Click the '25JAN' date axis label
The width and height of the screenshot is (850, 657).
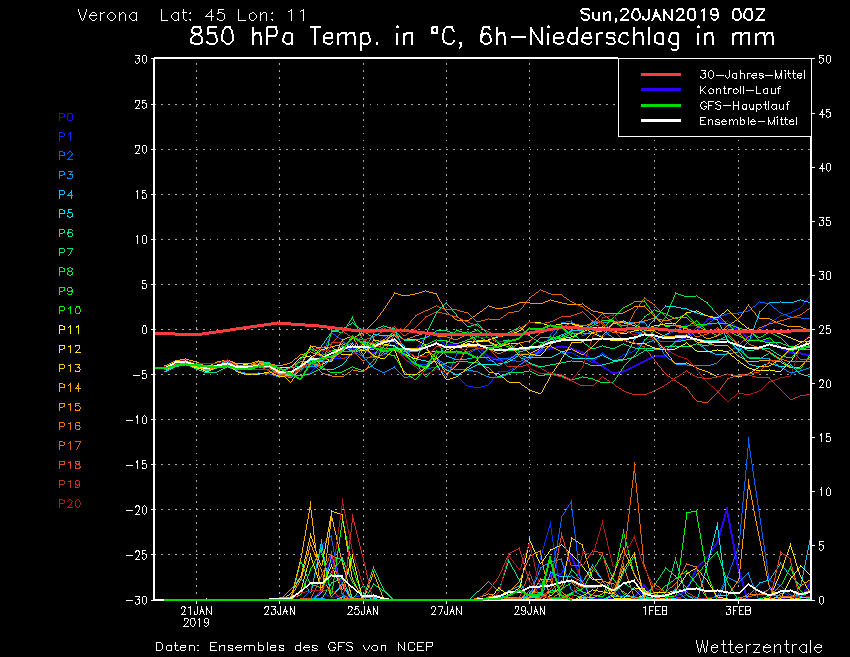point(363,611)
